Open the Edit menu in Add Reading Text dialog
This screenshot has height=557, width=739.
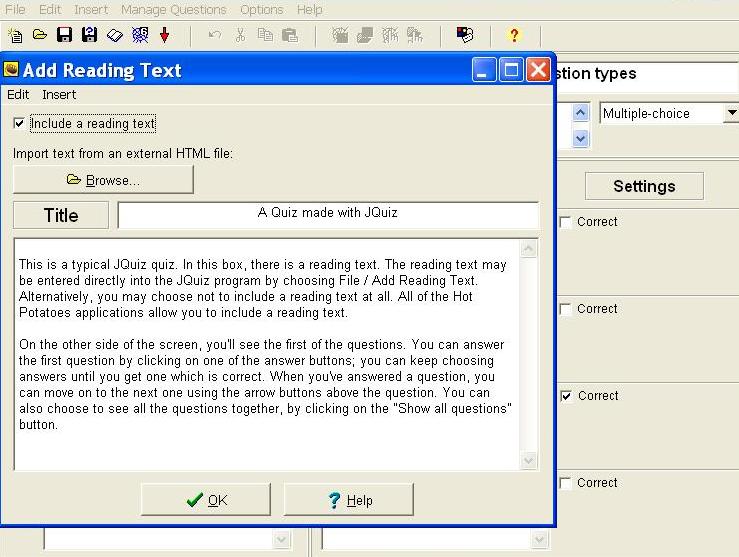click(18, 95)
